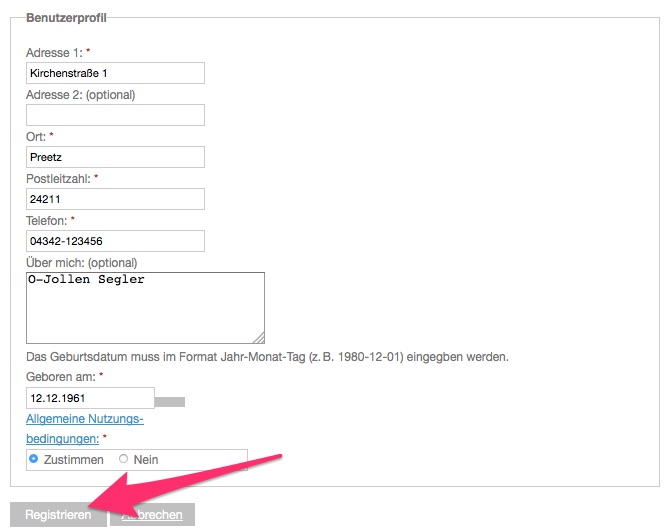Click the 'Postleitzahl:' label text
The image size is (668, 532).
click(x=58, y=178)
